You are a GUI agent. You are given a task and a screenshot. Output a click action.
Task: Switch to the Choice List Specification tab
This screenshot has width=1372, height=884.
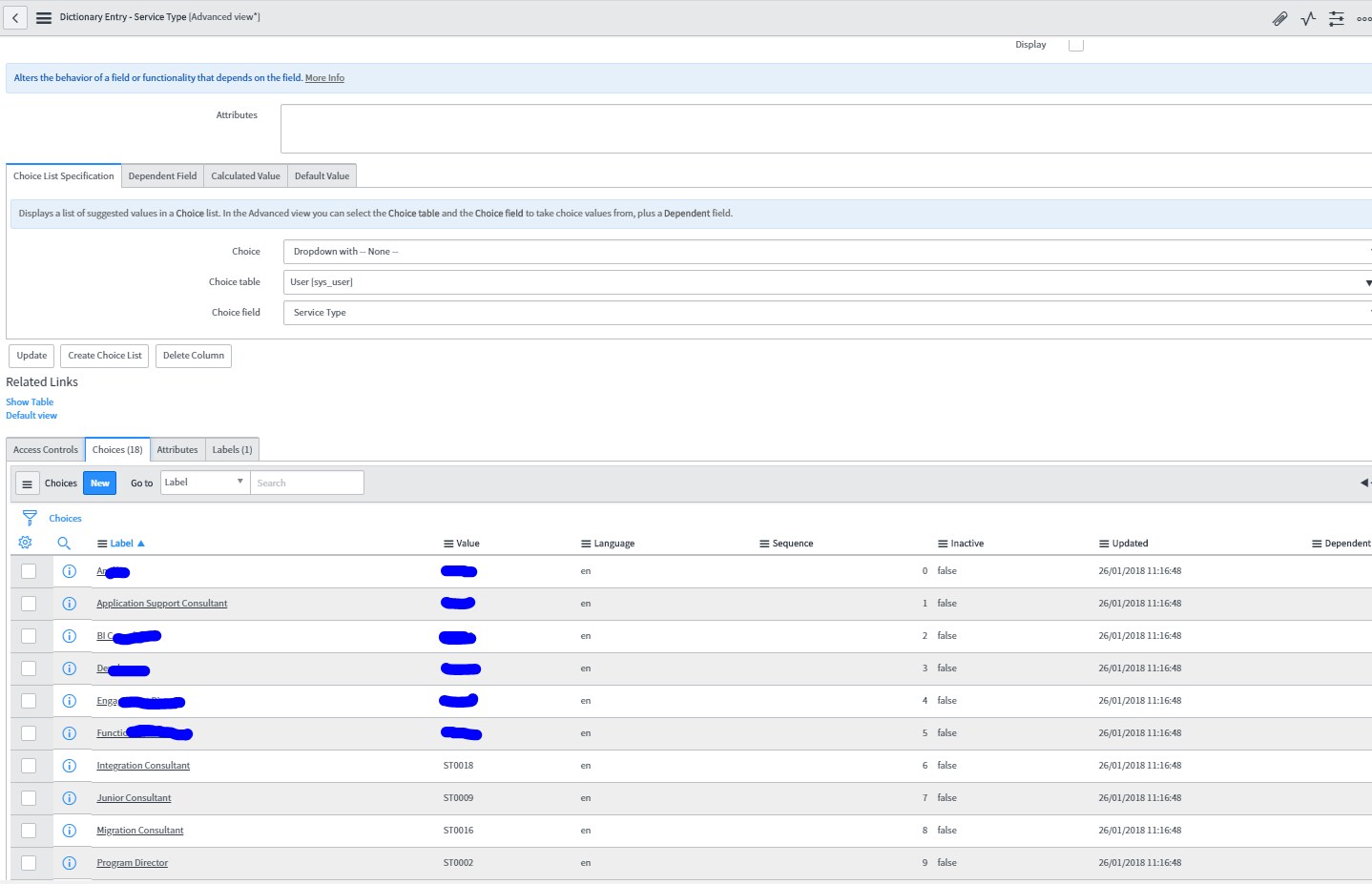[64, 176]
